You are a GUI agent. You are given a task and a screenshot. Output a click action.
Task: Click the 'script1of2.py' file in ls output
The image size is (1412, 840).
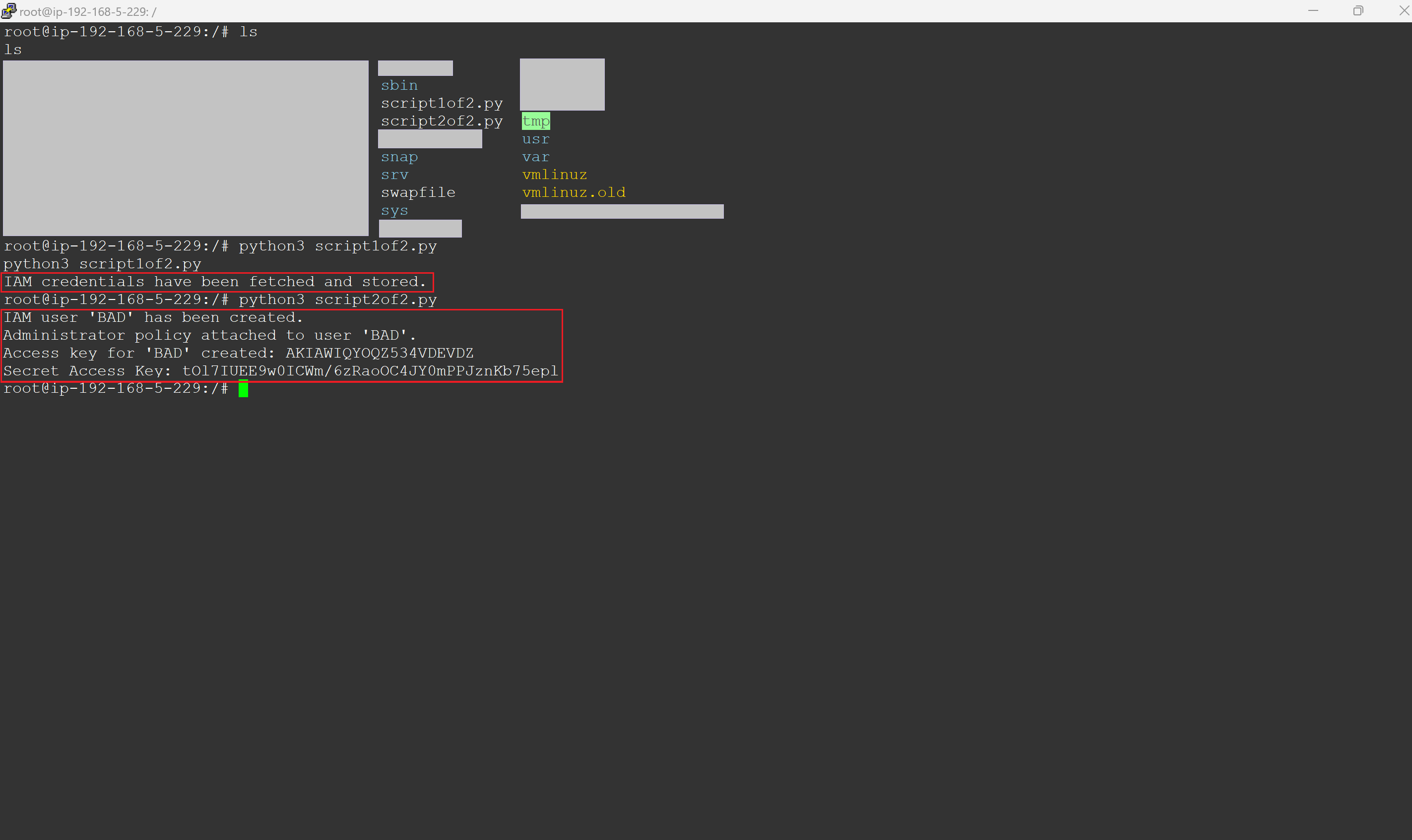click(442, 104)
